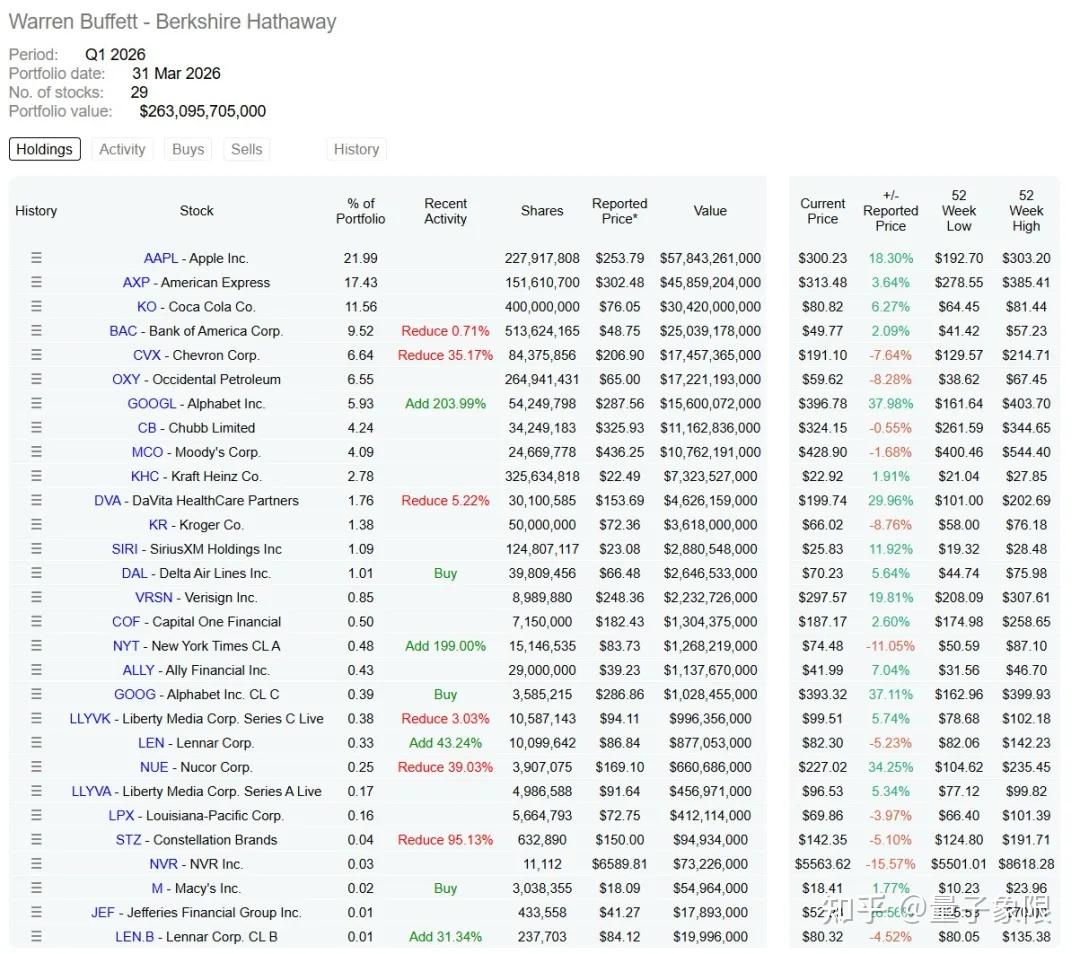Image resolution: width=1080 pixels, height=954 pixels.
Task: Click the % of Portfolio header
Action: point(360,211)
